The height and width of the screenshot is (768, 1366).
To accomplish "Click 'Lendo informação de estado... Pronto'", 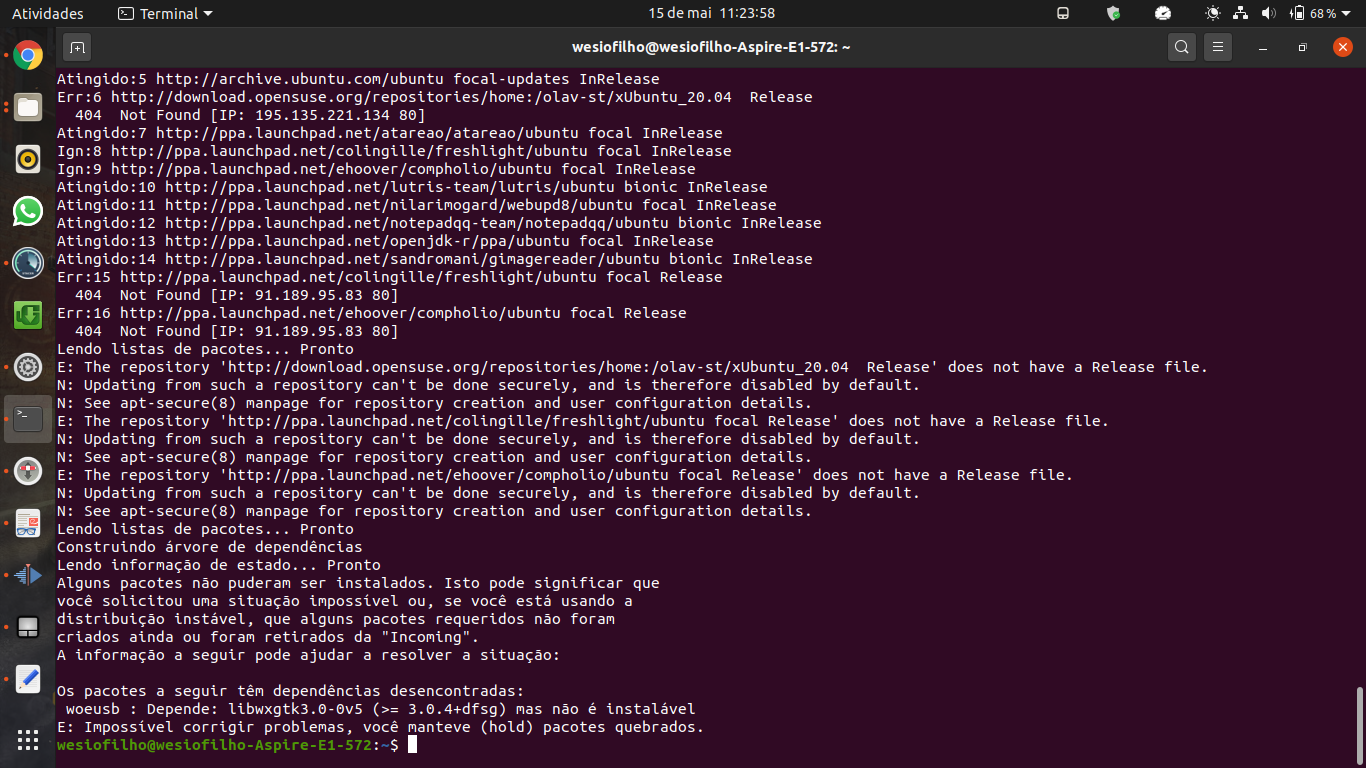I will click(219, 565).
